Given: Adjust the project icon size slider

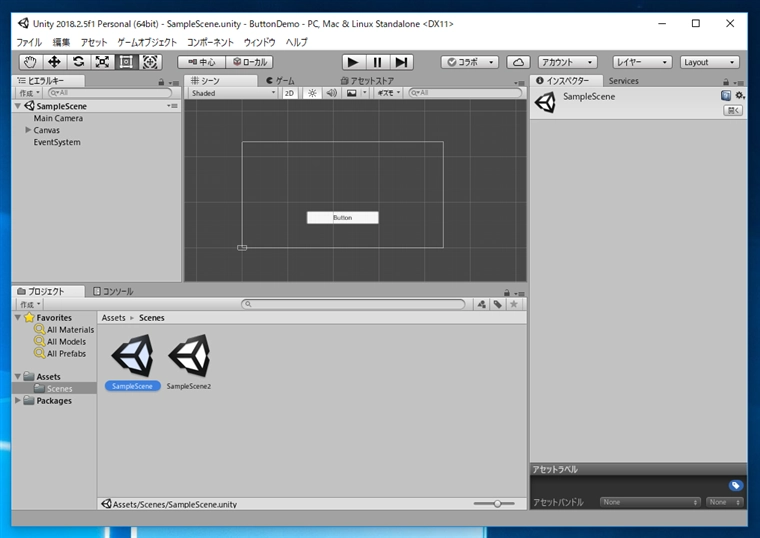Looking at the screenshot, I should click(x=497, y=504).
